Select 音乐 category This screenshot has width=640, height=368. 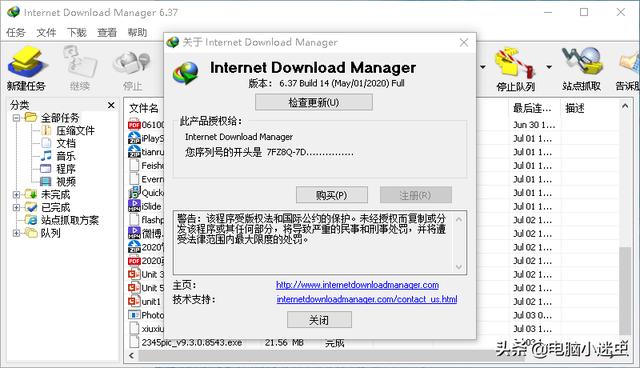point(66,156)
